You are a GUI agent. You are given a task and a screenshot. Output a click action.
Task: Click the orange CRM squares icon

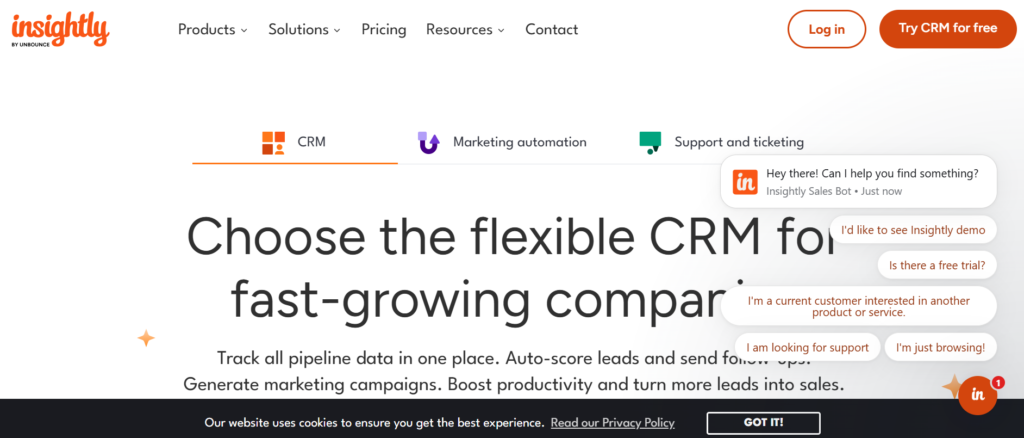tap(273, 142)
